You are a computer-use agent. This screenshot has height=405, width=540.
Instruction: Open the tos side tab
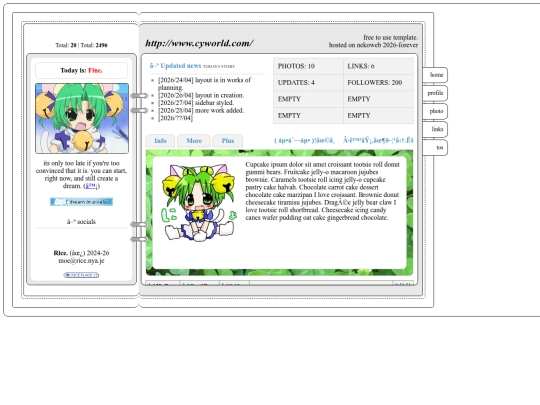435,147
